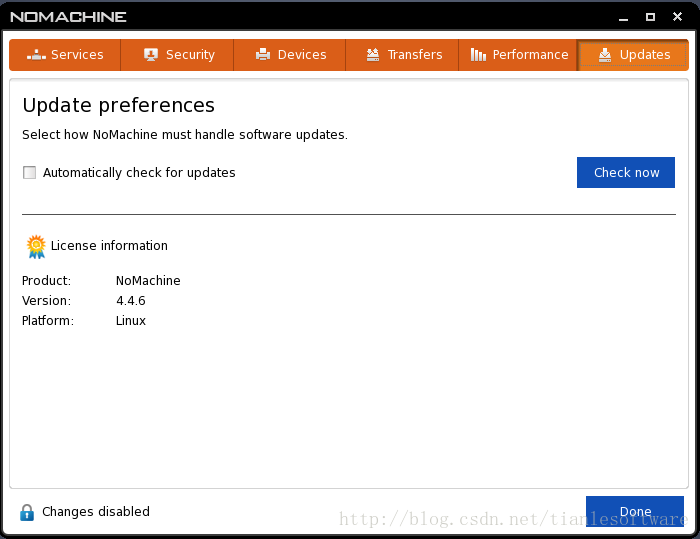The width and height of the screenshot is (700, 539).
Task: Click the 'Changes disabled' label
Action: tap(96, 511)
